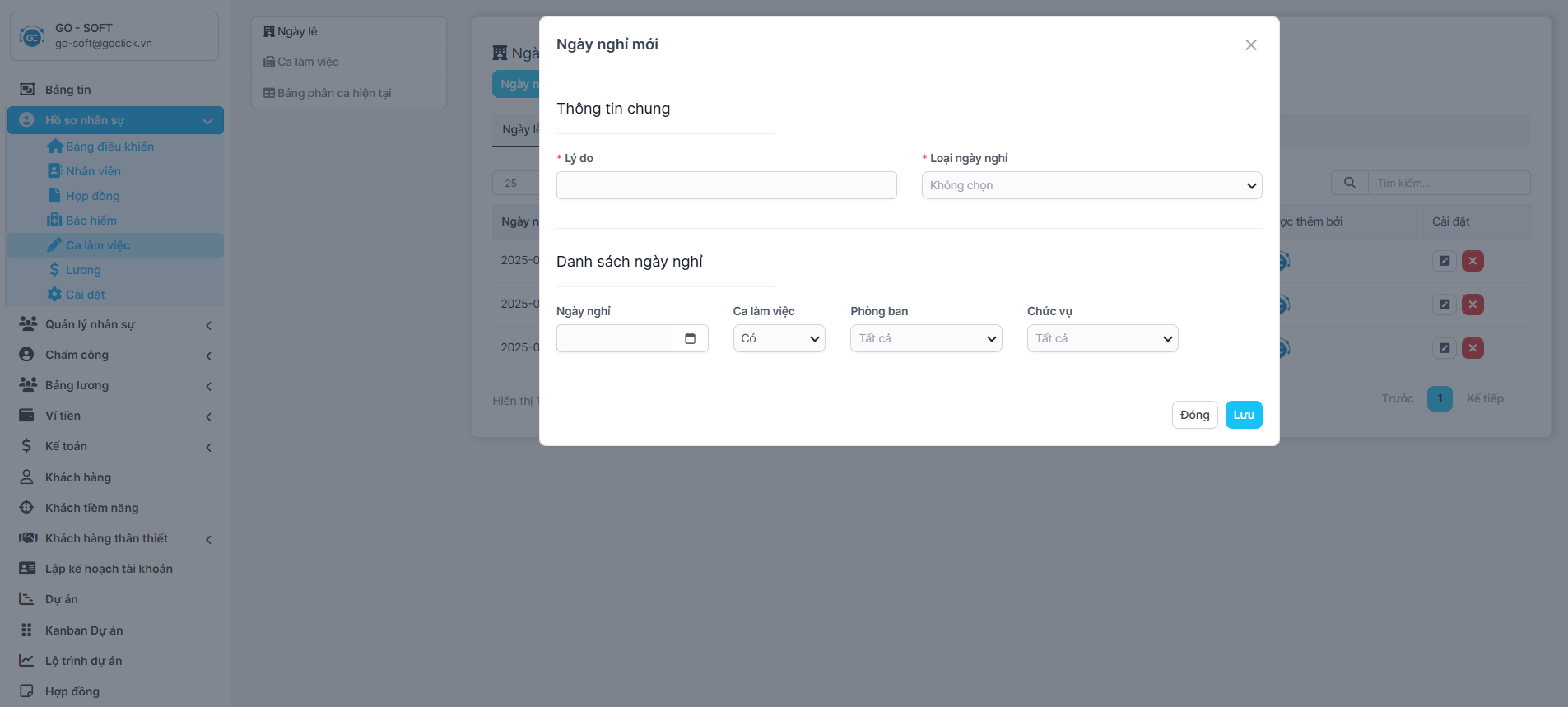
Task: Click the edit icon in first row
Action: pos(1444,261)
